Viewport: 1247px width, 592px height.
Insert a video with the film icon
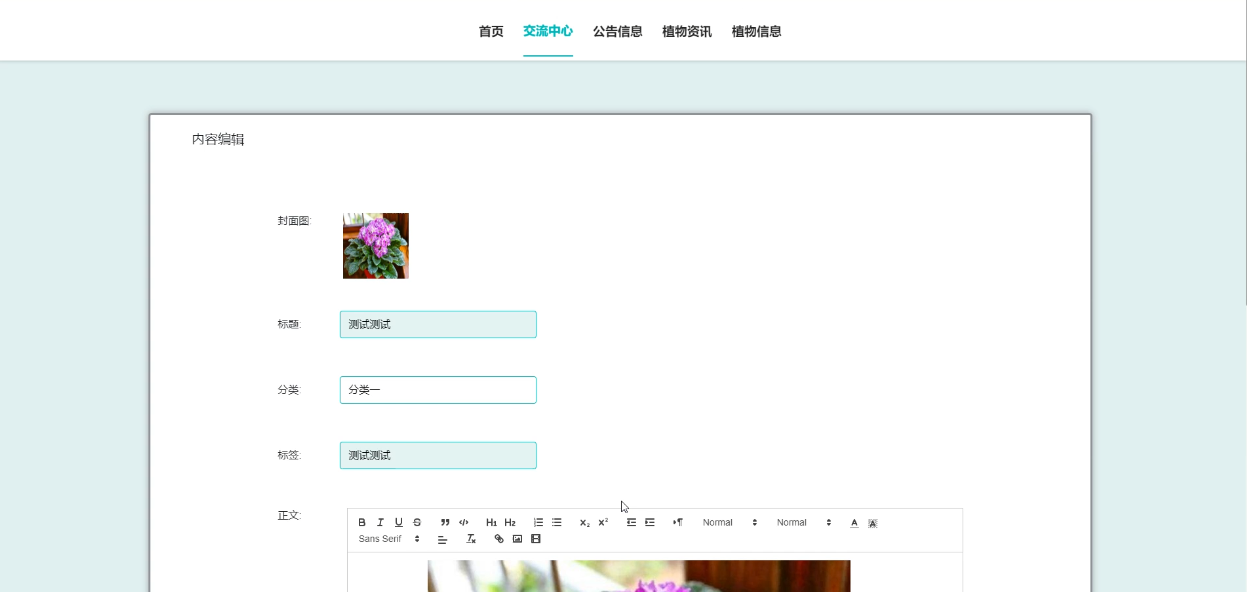[x=536, y=539]
